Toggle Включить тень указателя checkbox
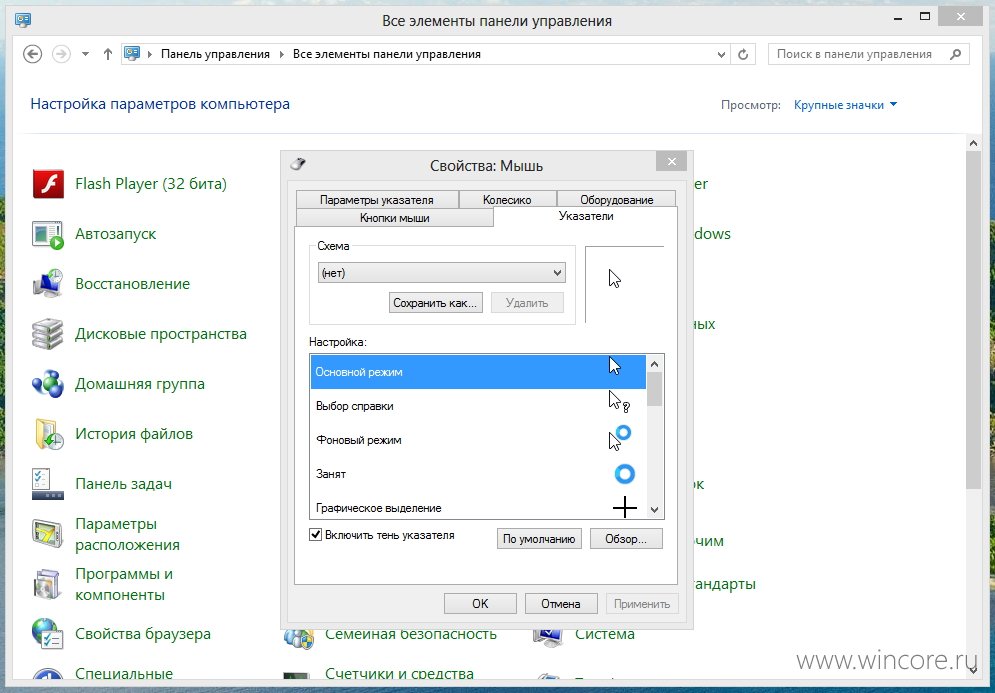The height and width of the screenshot is (693, 995). [x=315, y=535]
